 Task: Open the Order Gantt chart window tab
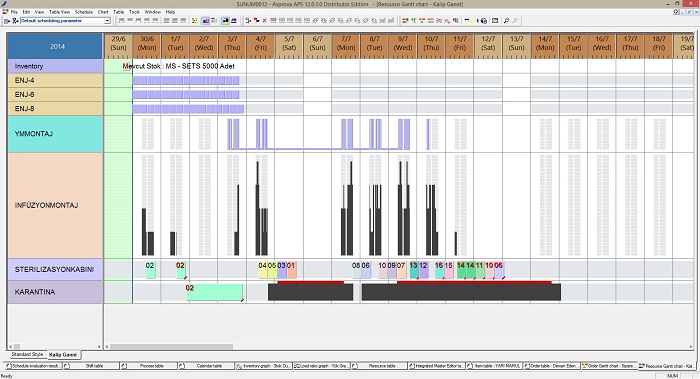[609, 366]
